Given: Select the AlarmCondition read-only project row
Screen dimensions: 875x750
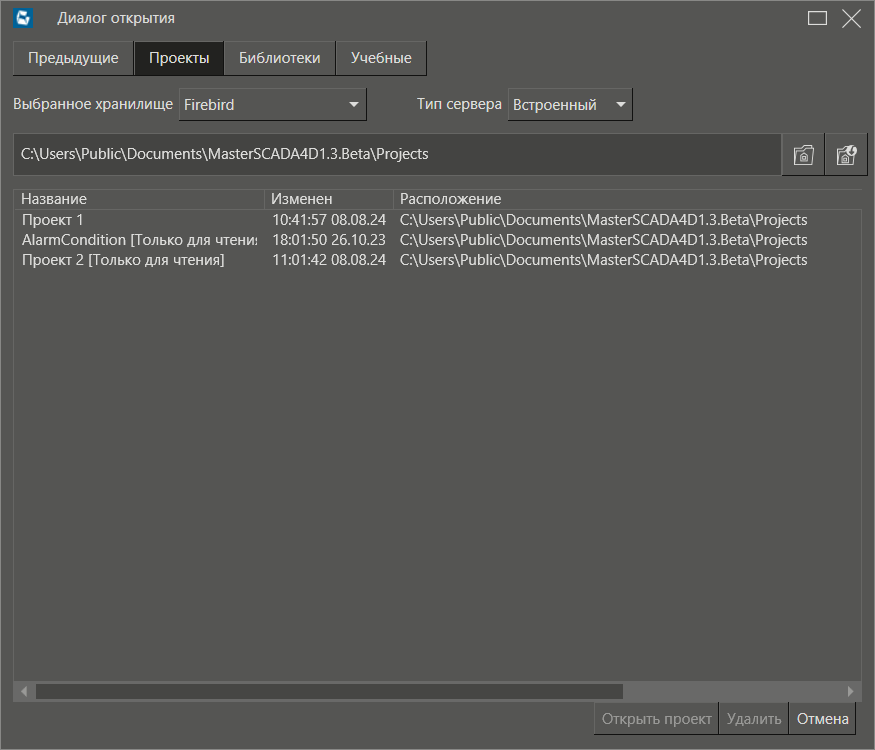Looking at the screenshot, I should (138, 240).
